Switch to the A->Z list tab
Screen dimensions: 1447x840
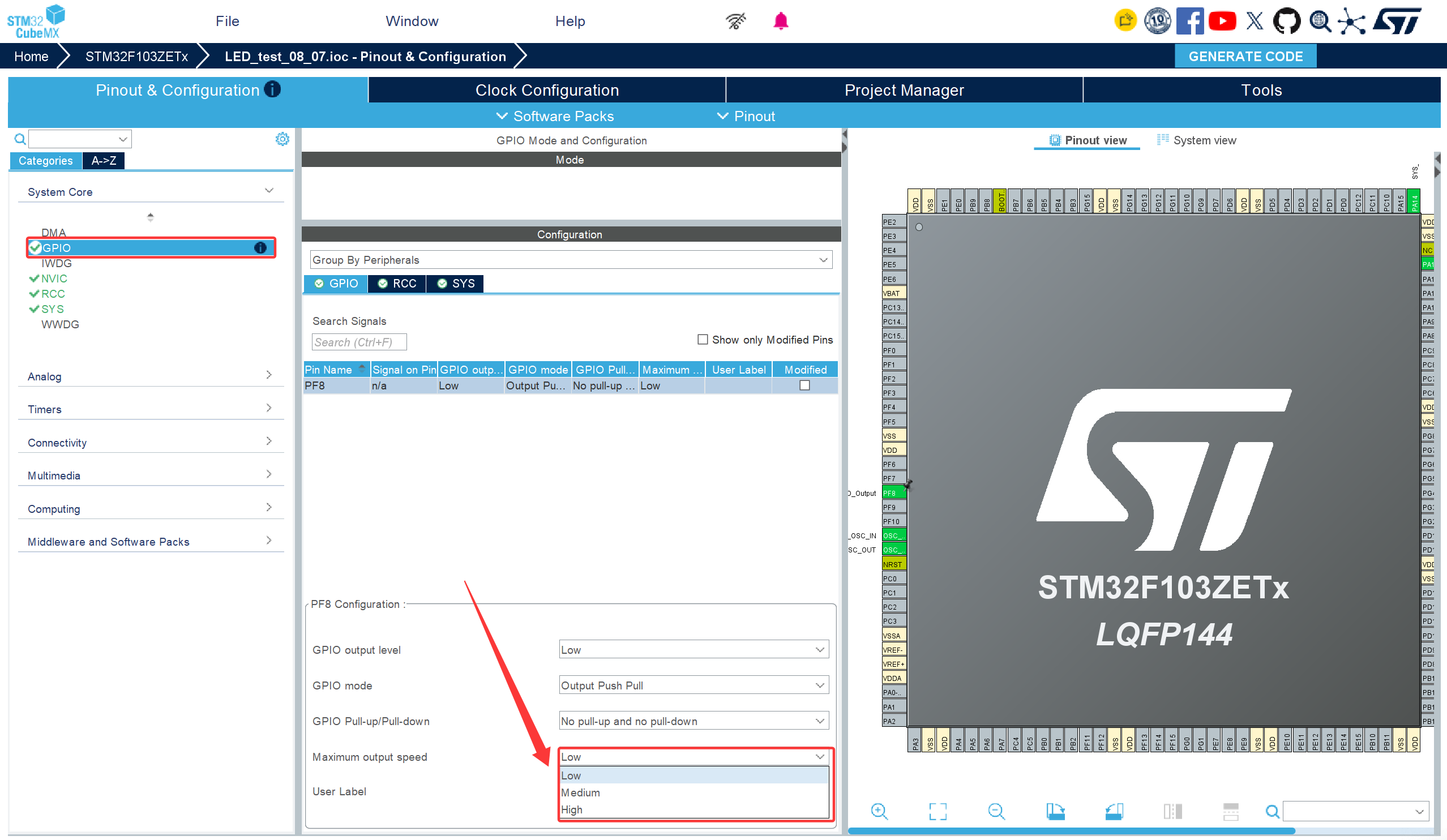click(x=104, y=160)
